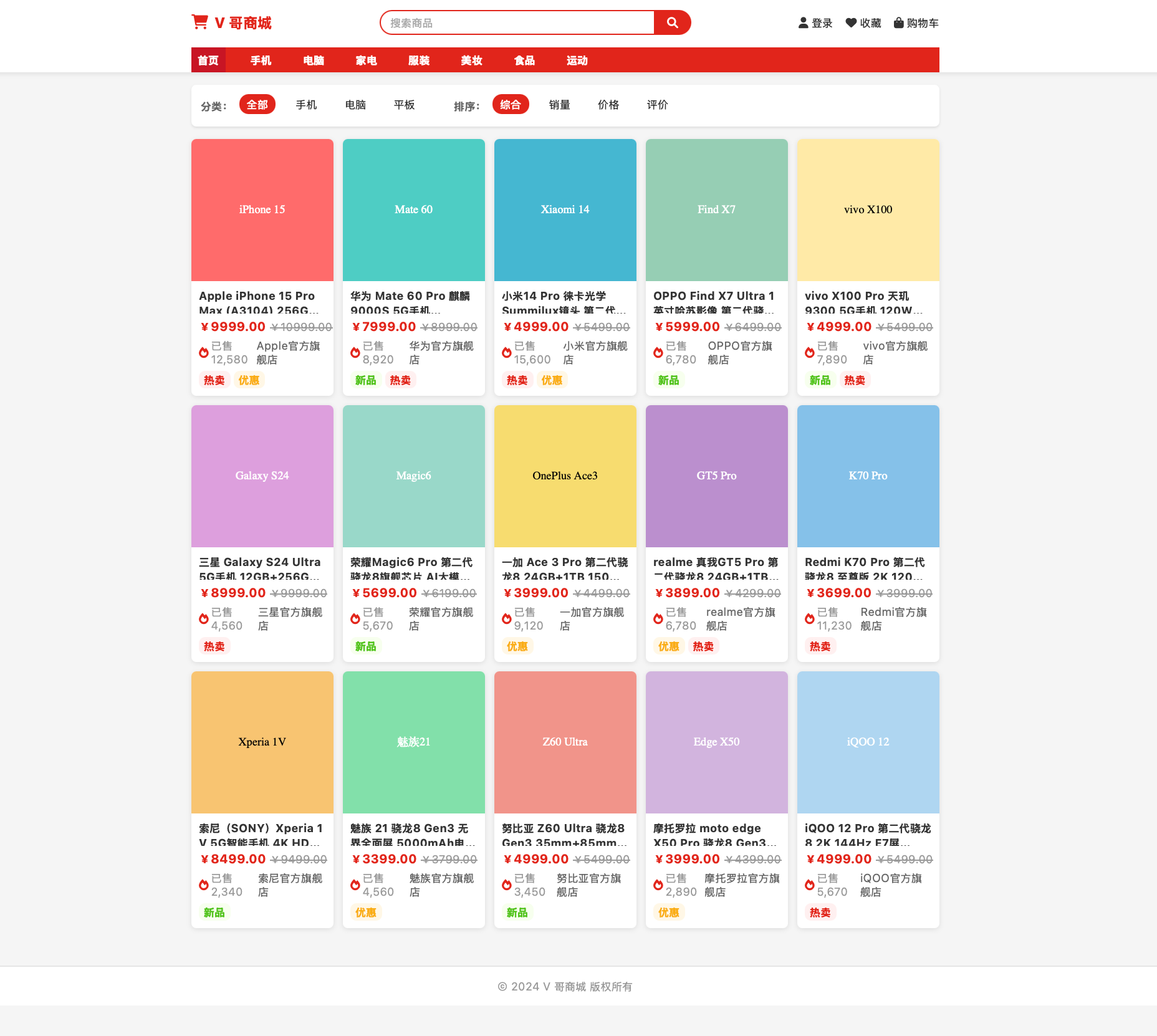The image size is (1157, 1036).
Task: Click the ¥3399.00 price on 魅族 21
Action: click(383, 859)
